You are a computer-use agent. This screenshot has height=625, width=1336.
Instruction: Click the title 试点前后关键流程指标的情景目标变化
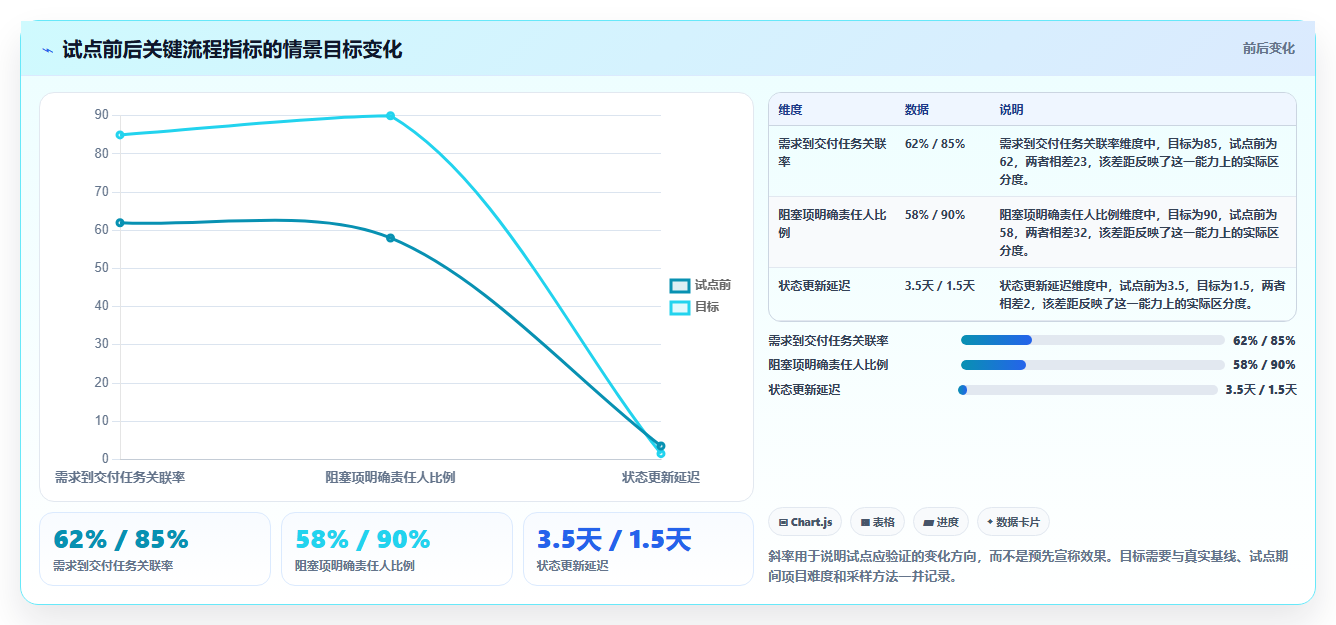pyautogui.click(x=232, y=50)
